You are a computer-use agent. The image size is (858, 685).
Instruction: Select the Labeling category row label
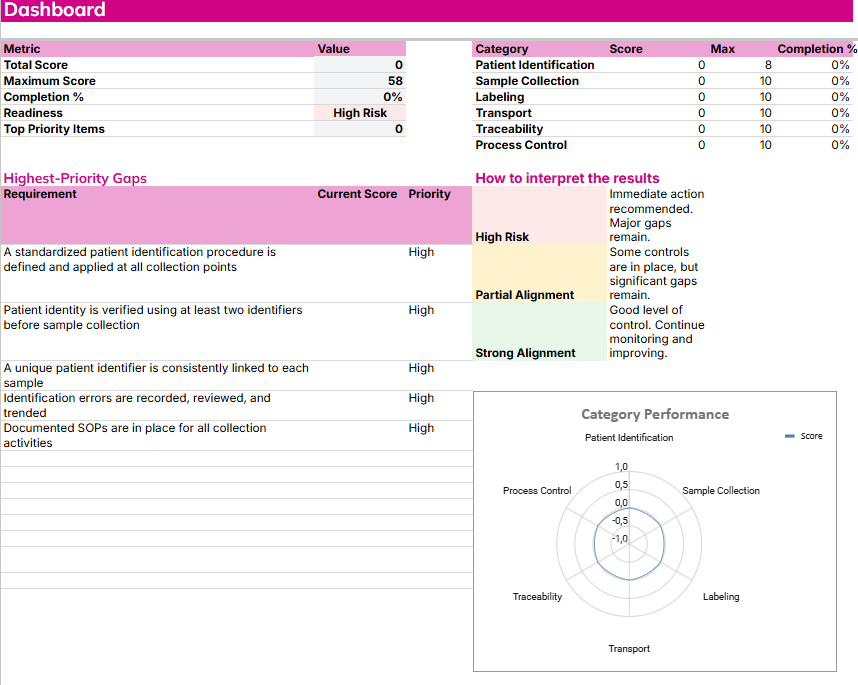(x=500, y=97)
